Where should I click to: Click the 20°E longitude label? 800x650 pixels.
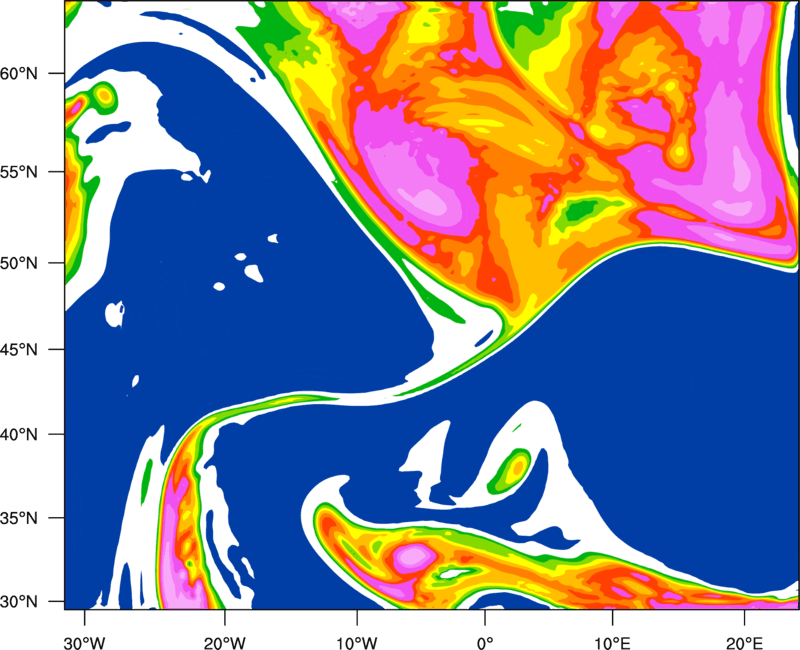click(x=744, y=643)
